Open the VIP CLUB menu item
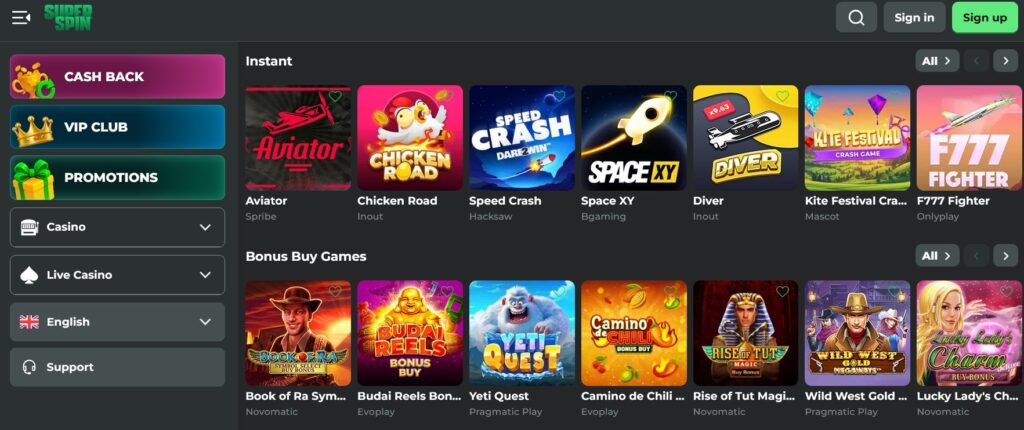Viewport: 1024px width, 430px height. (118, 127)
